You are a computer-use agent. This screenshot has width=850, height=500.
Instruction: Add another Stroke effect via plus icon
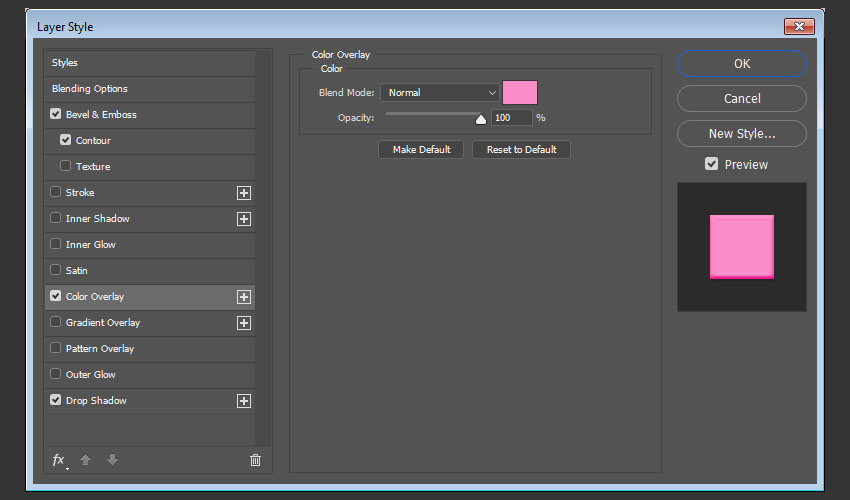click(243, 193)
